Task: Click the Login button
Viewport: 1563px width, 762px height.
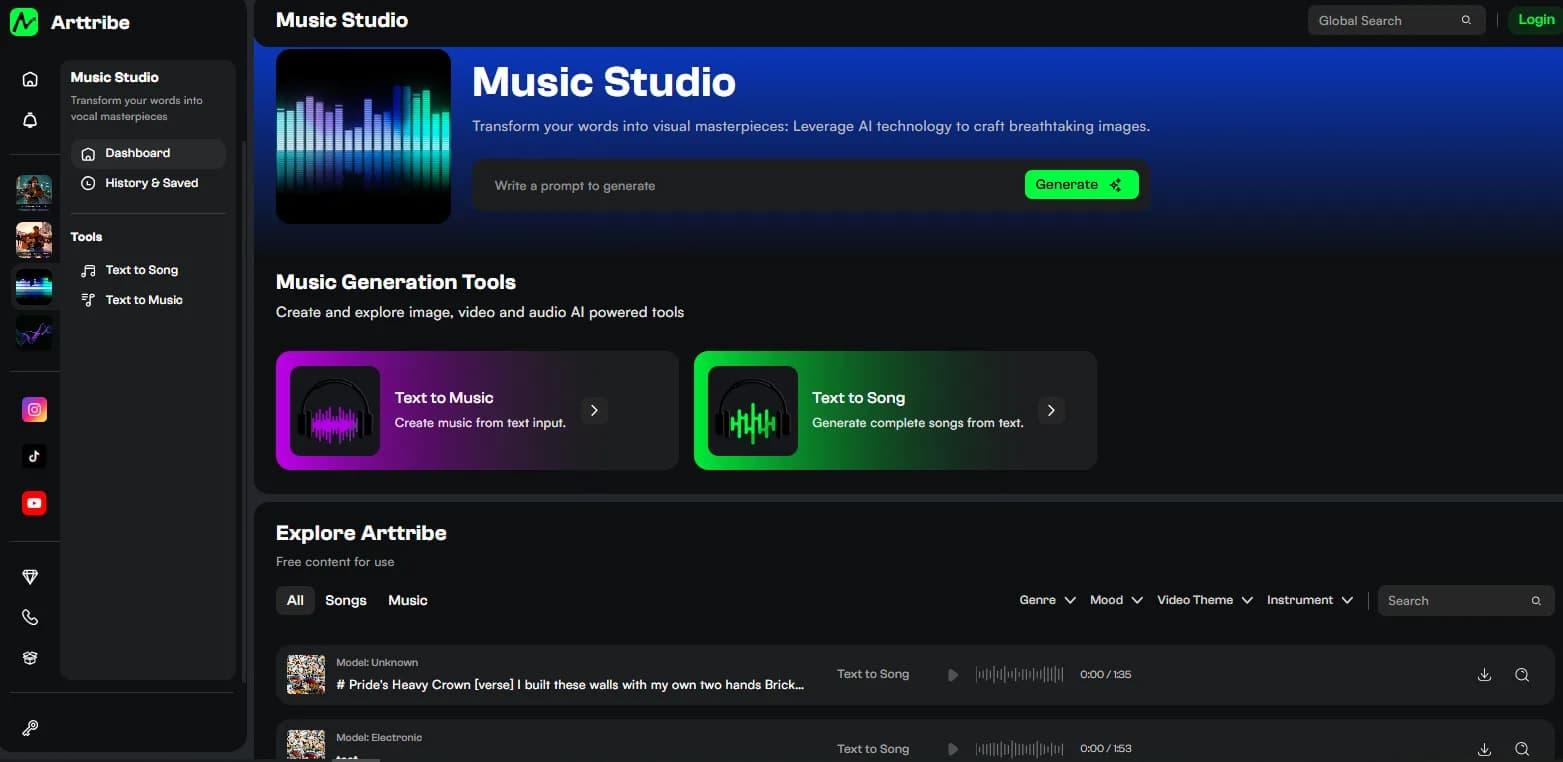Action: [1535, 20]
